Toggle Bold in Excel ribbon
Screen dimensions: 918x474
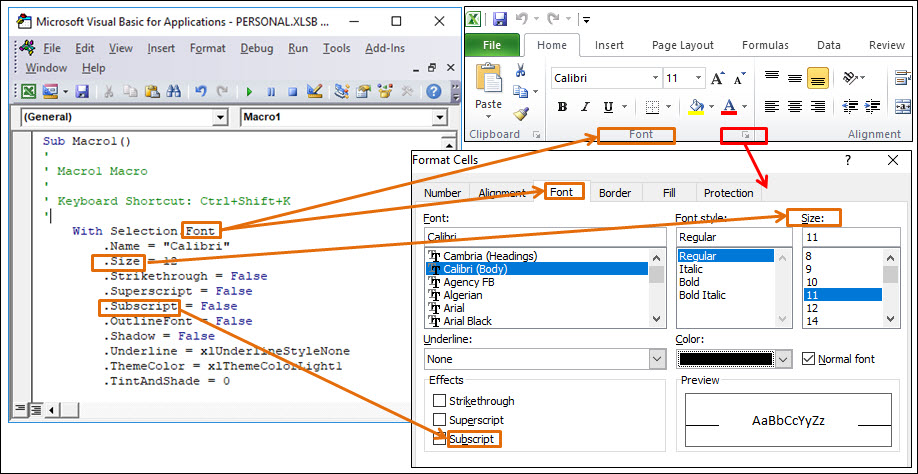tap(563, 107)
